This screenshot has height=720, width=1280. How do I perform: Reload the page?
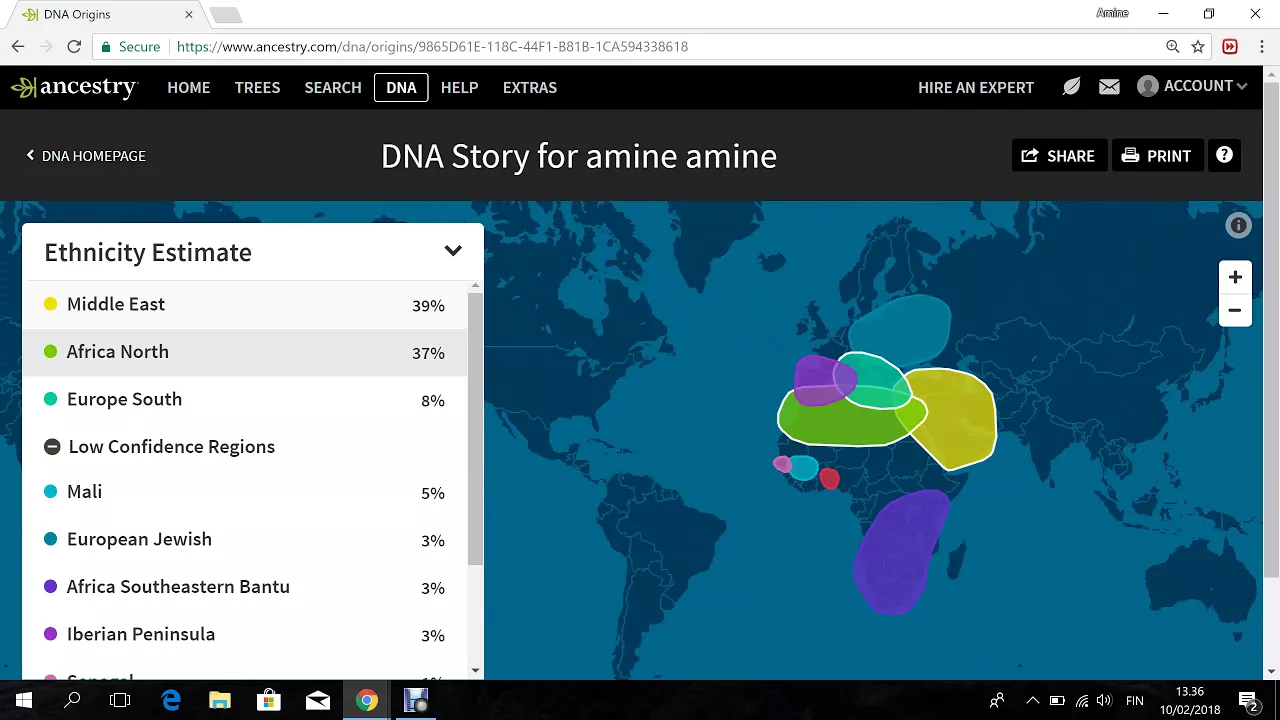[x=74, y=46]
